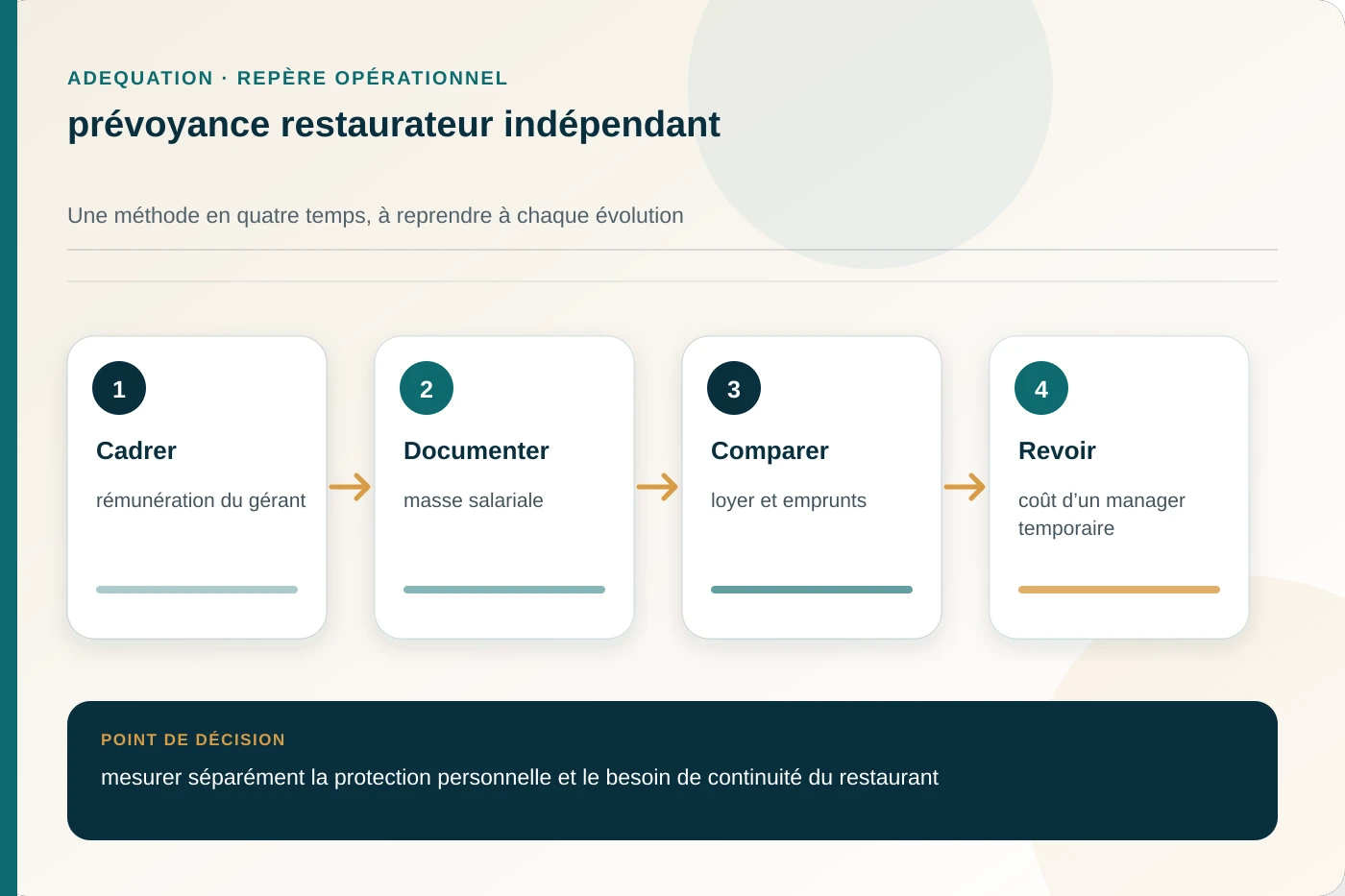
Task: Click the arrow between Cadrer and Documenter
Action: click(x=350, y=487)
